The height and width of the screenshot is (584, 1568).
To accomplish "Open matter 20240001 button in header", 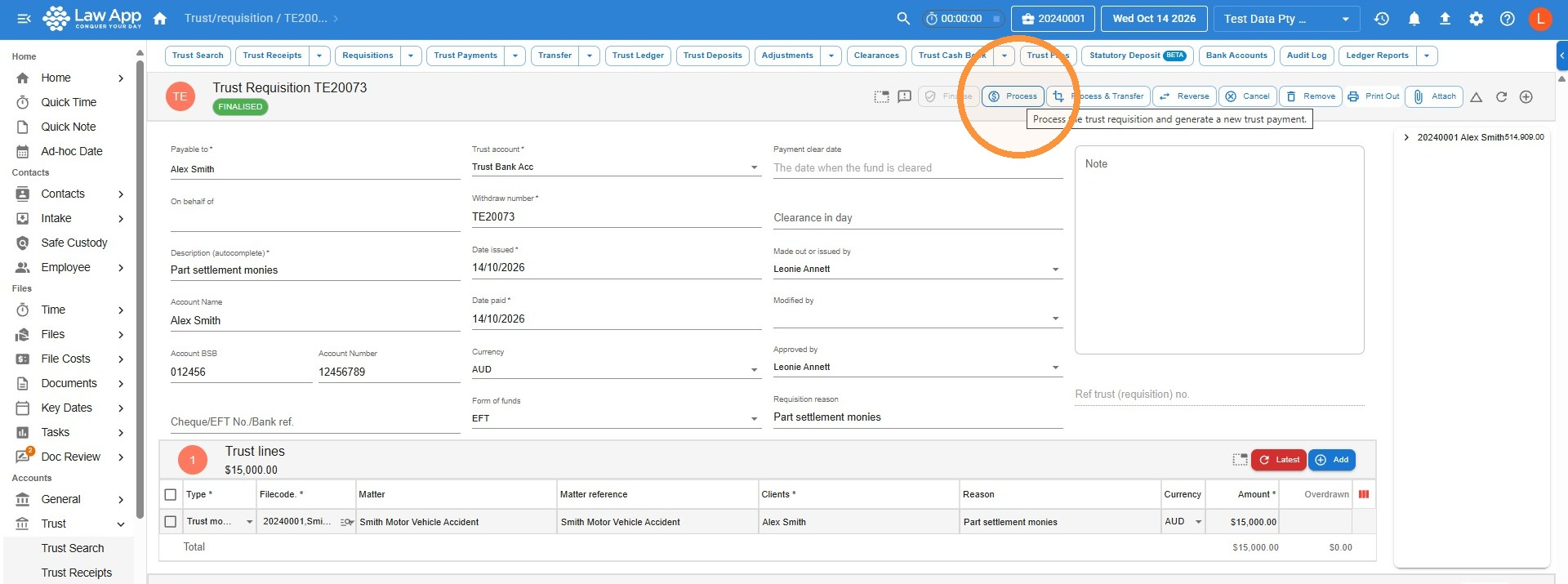I will pyautogui.click(x=1053, y=19).
